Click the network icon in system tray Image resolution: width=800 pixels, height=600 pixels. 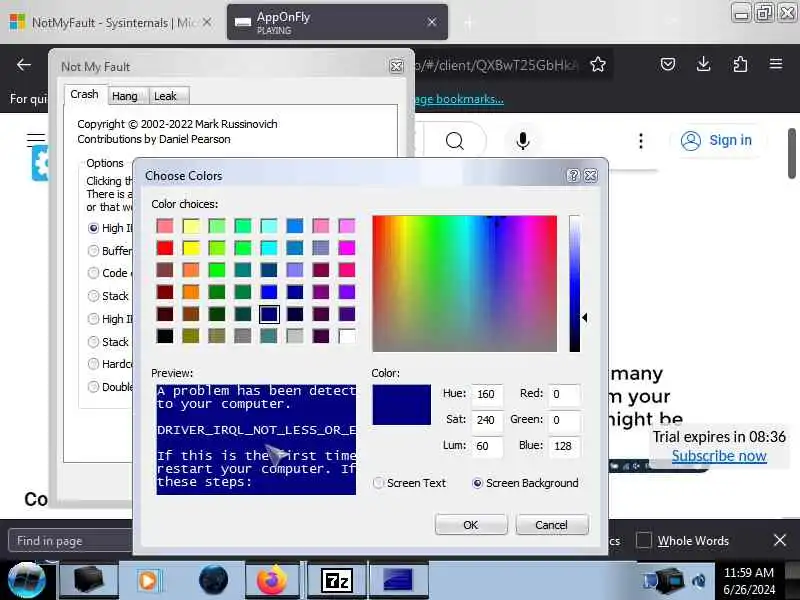650,581
